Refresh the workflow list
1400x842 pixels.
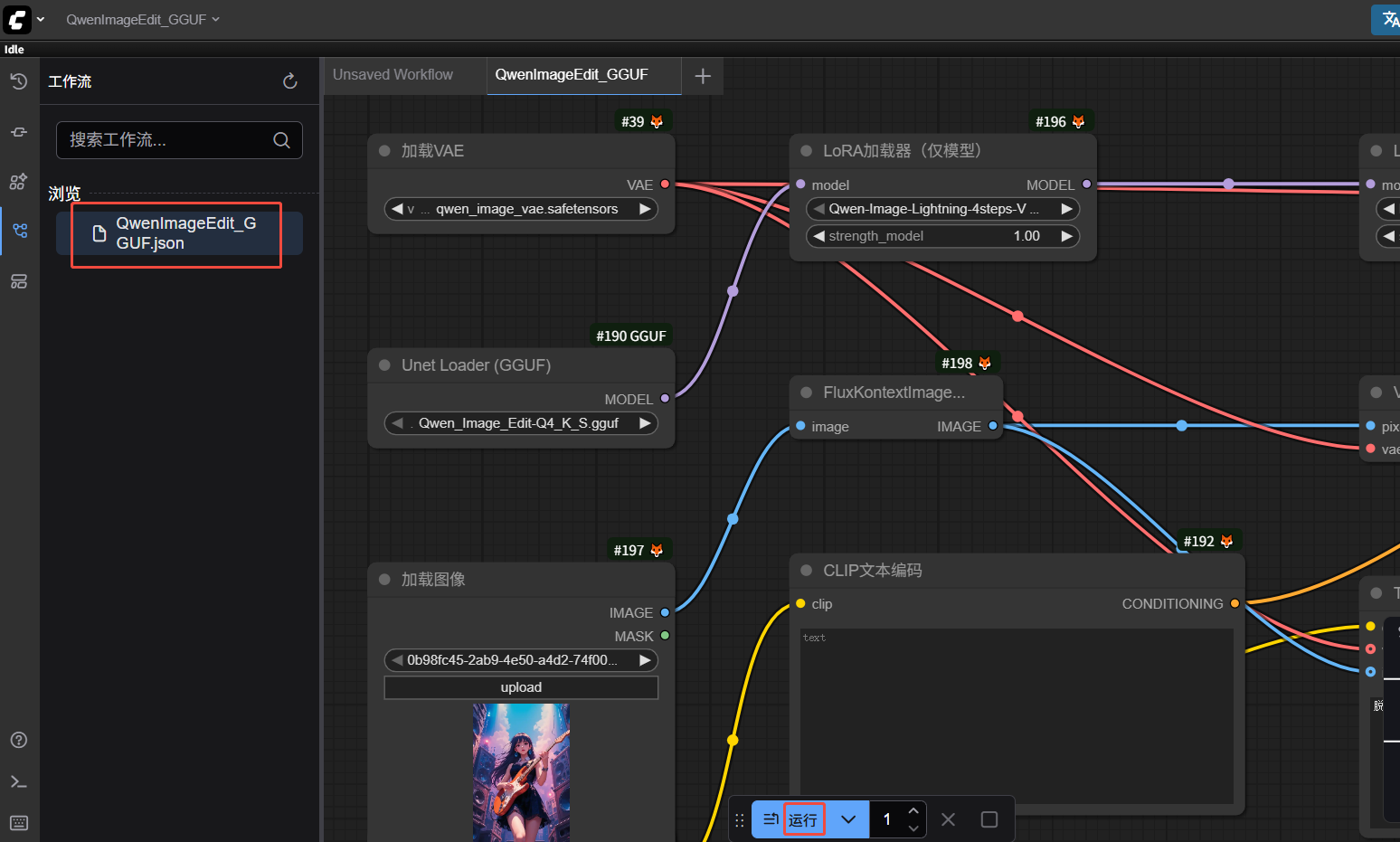[x=290, y=81]
